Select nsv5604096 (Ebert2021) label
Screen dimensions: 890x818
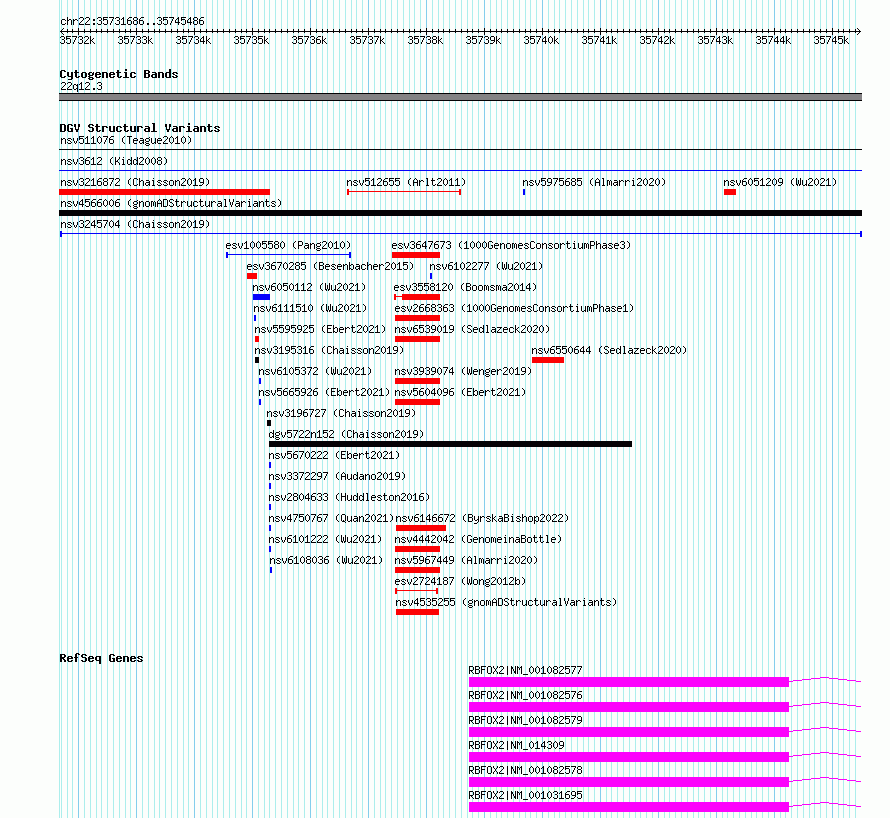(460, 392)
